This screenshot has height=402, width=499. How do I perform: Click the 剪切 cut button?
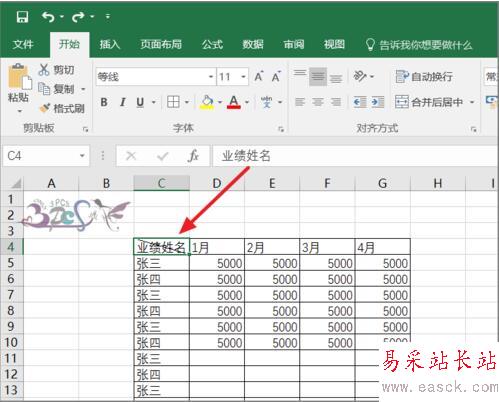click(57, 70)
